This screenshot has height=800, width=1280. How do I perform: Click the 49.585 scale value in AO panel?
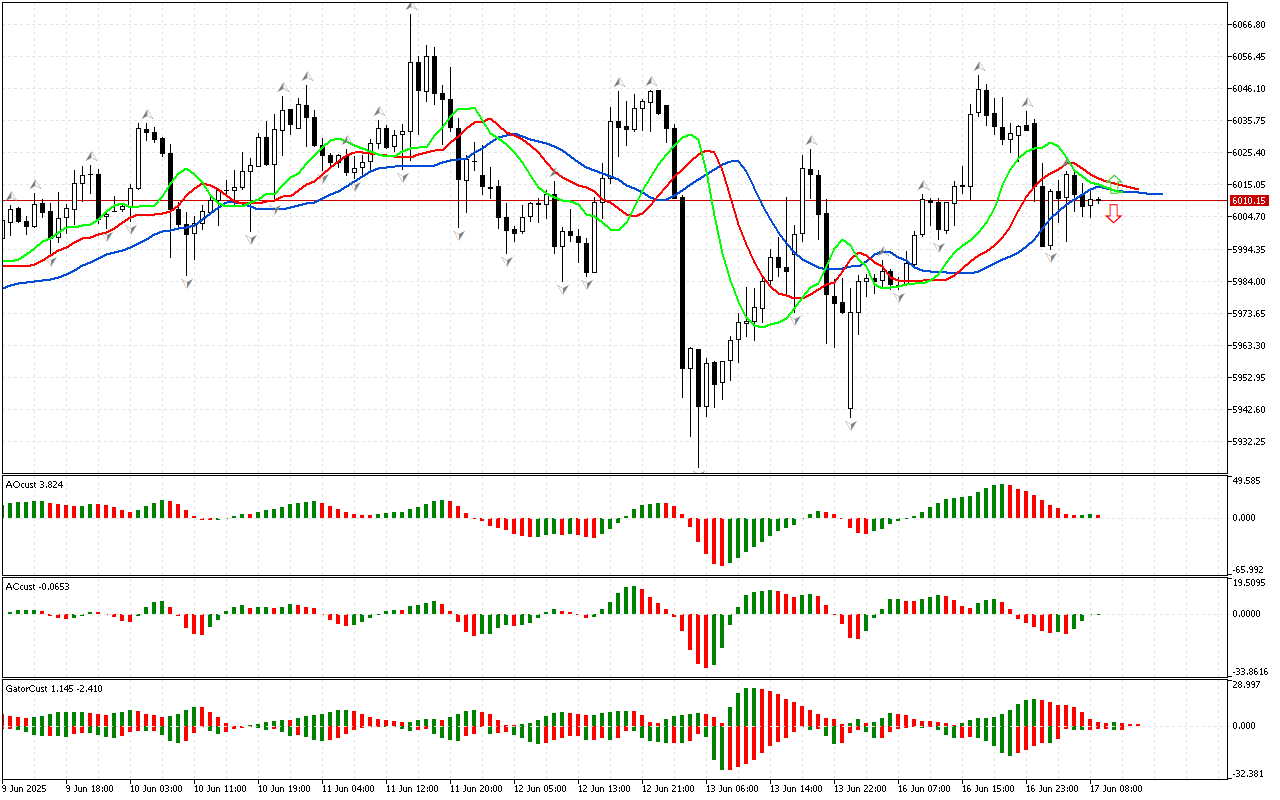point(1247,481)
